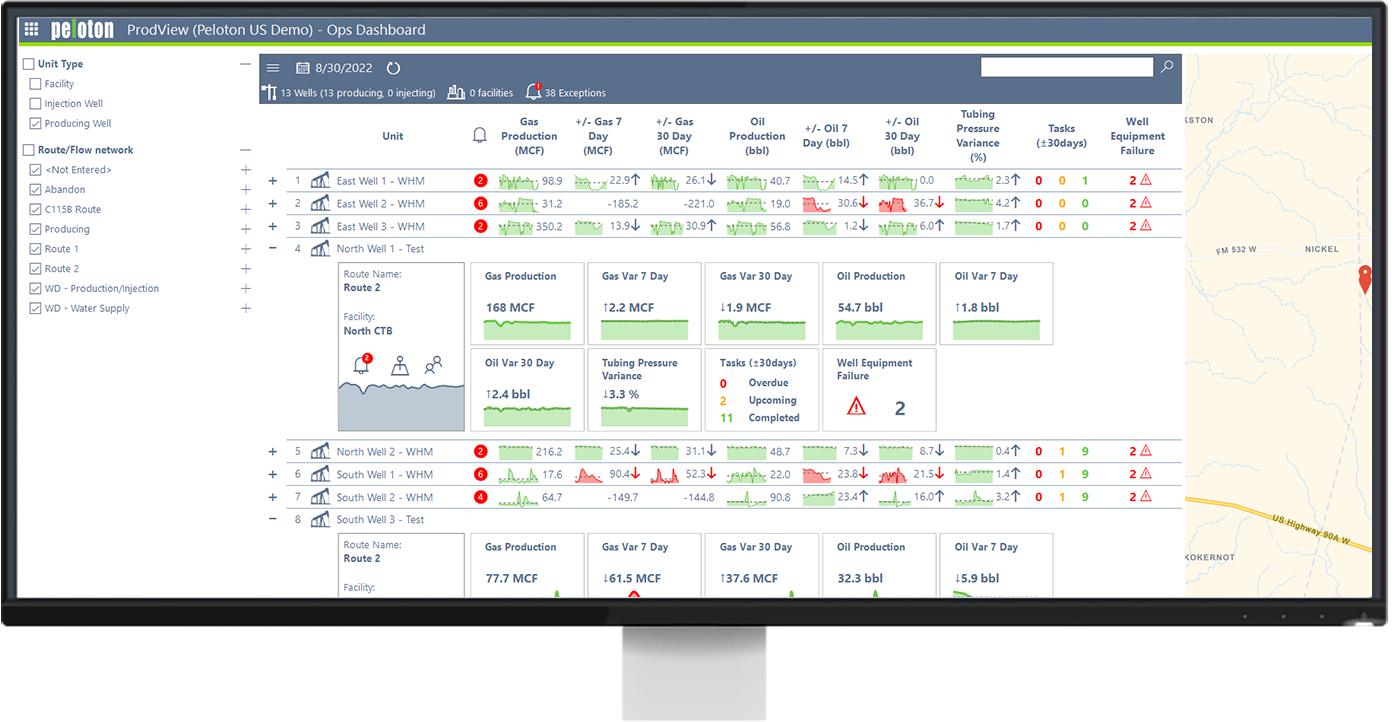
Task: Enable the Facility checkbox
Action: tap(36, 83)
